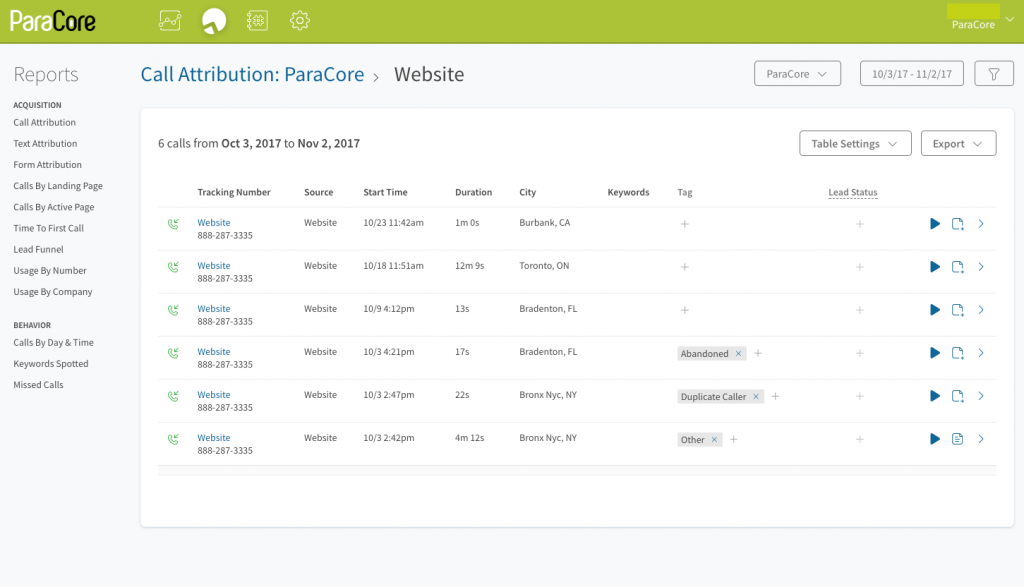Play recording for the 10/9 4:12pm call
This screenshot has height=587, width=1024.
pos(935,310)
